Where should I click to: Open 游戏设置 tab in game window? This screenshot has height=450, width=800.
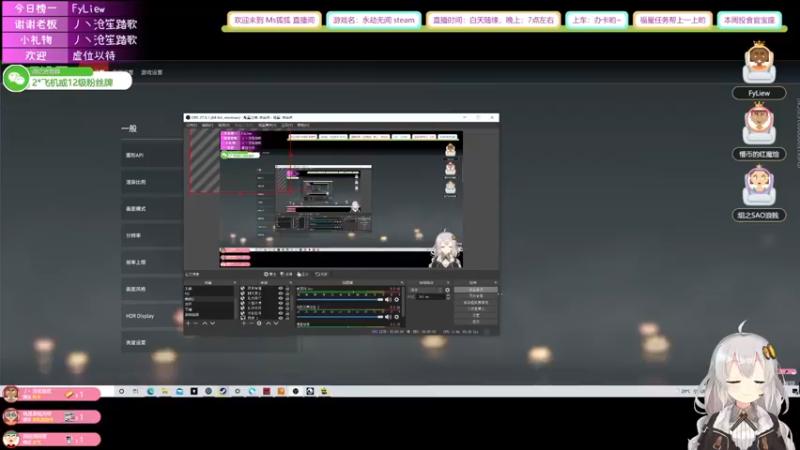tap(152, 72)
